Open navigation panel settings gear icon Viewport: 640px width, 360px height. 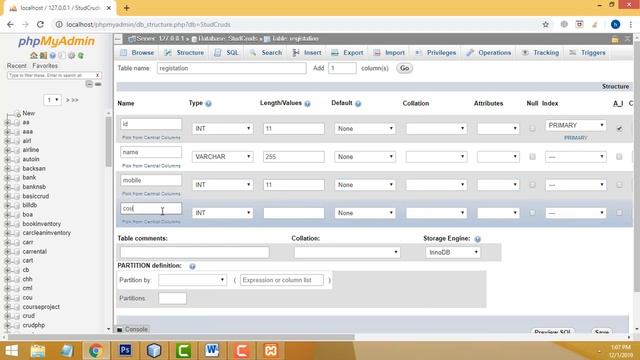click(x=71, y=56)
